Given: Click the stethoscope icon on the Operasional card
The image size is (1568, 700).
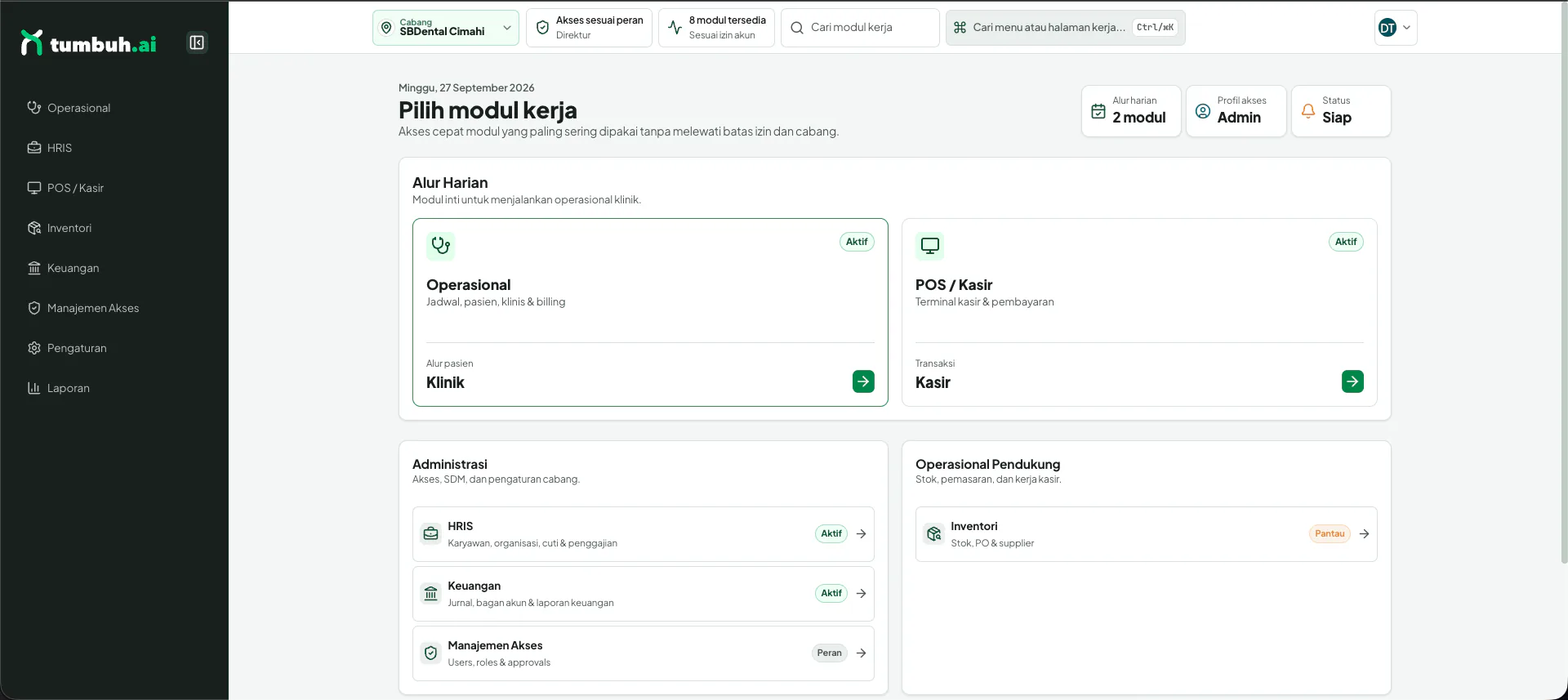Looking at the screenshot, I should pyautogui.click(x=441, y=246).
